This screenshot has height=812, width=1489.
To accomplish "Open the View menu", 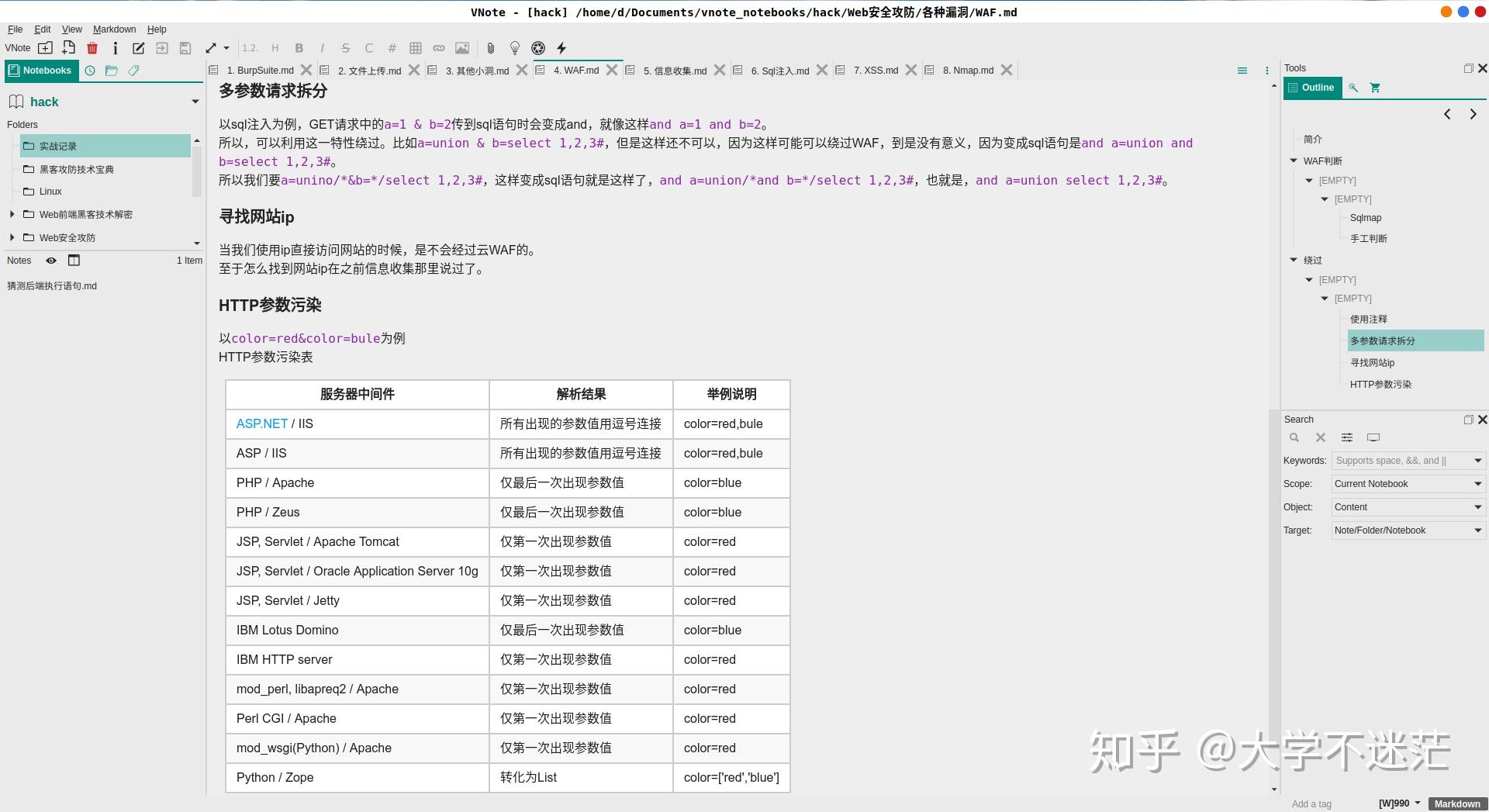I will (x=72, y=29).
